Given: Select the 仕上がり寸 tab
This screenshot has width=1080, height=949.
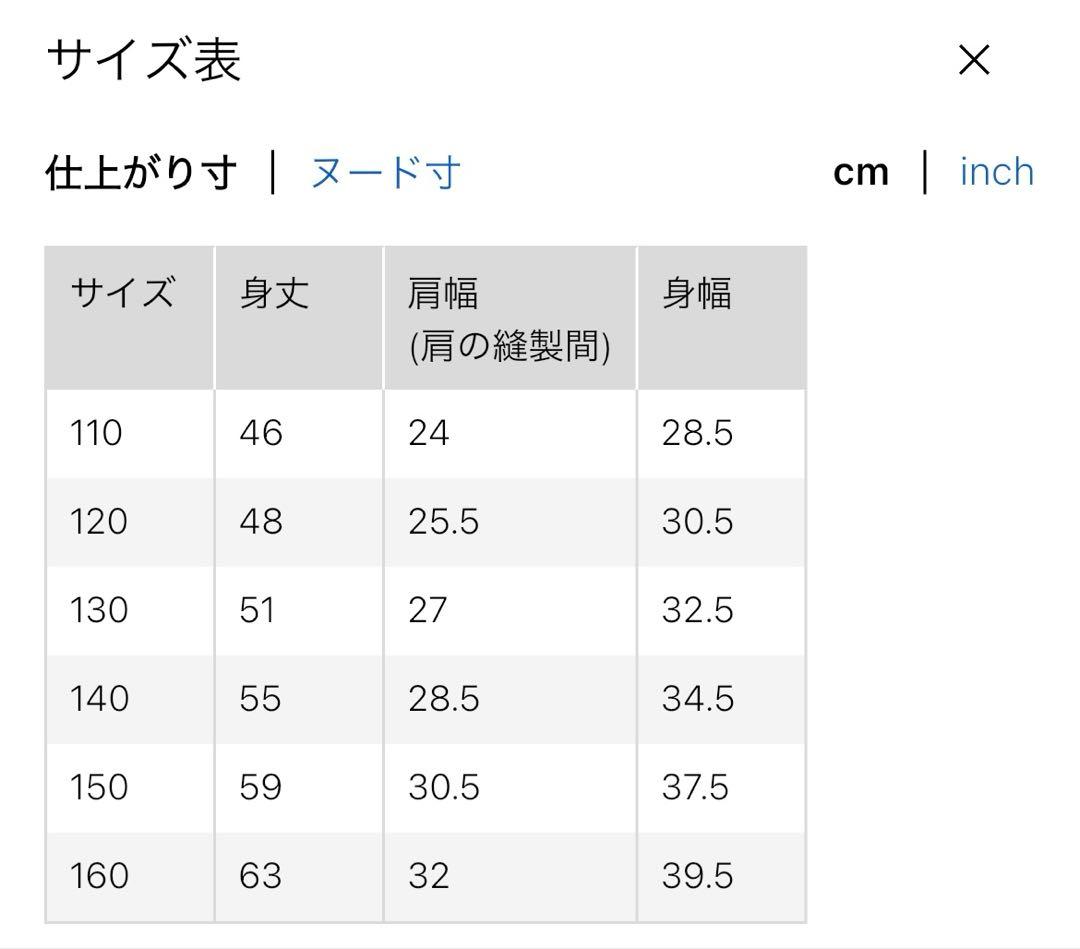Looking at the screenshot, I should click(141, 171).
